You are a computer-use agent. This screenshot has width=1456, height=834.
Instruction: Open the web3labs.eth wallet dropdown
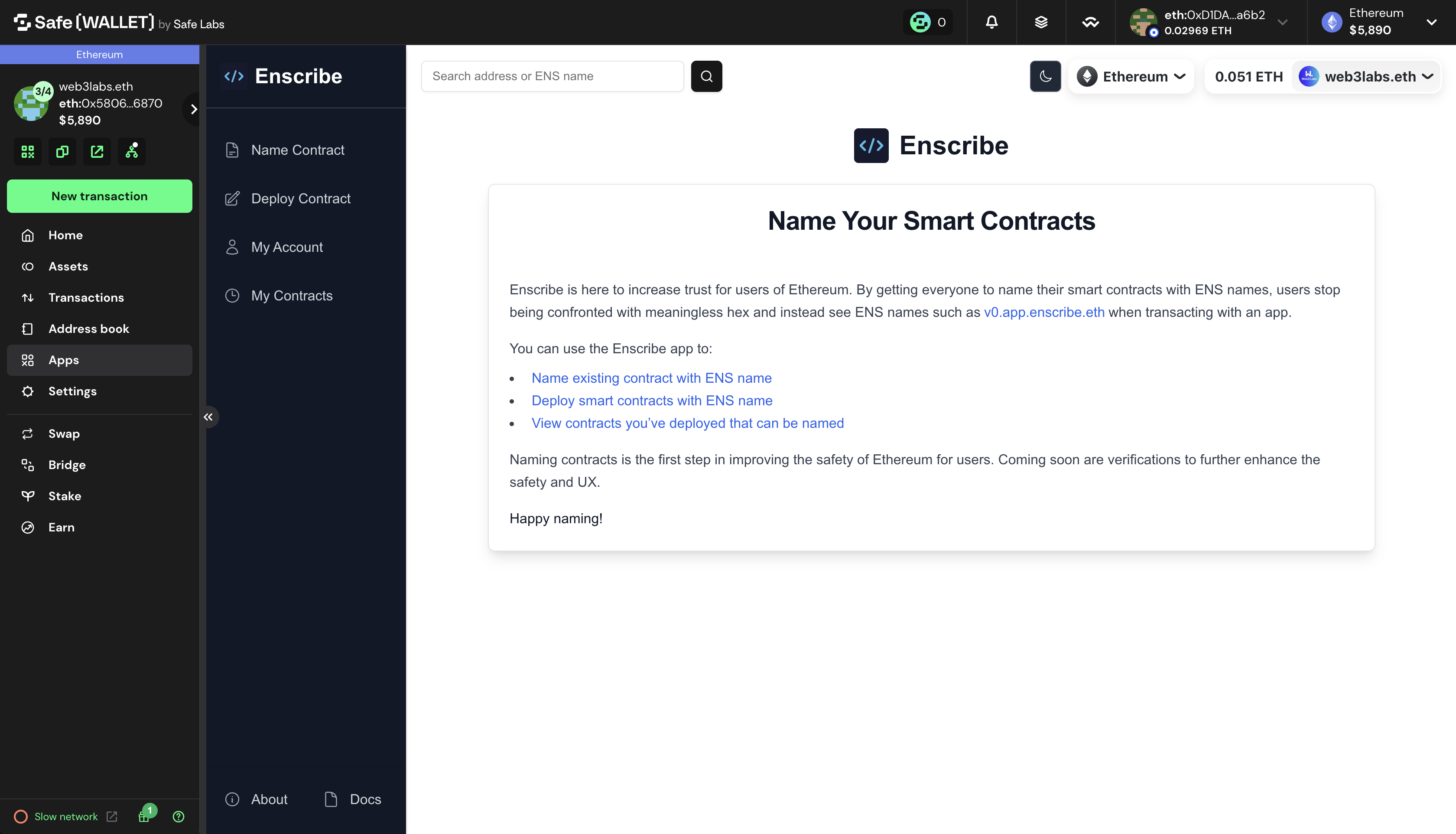pos(1365,76)
